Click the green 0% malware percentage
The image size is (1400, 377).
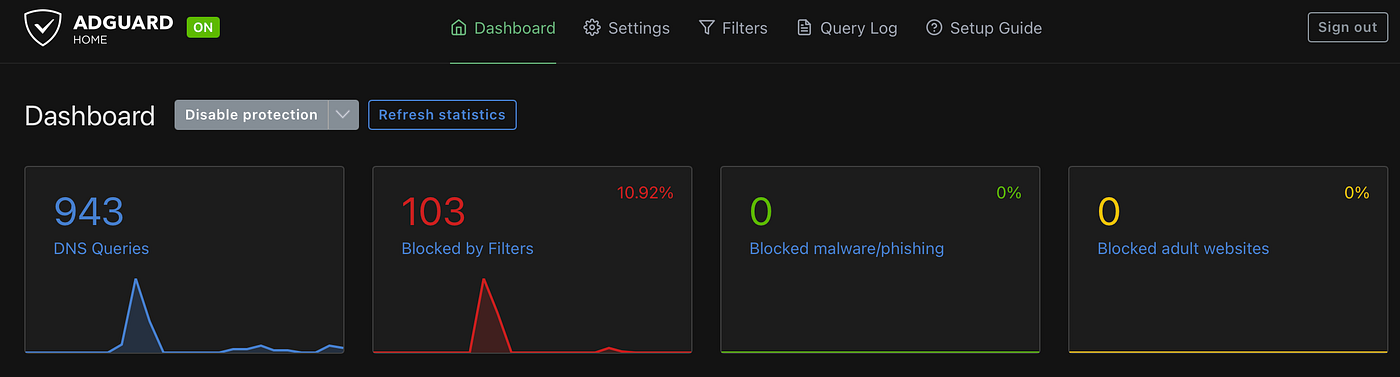(x=1009, y=193)
